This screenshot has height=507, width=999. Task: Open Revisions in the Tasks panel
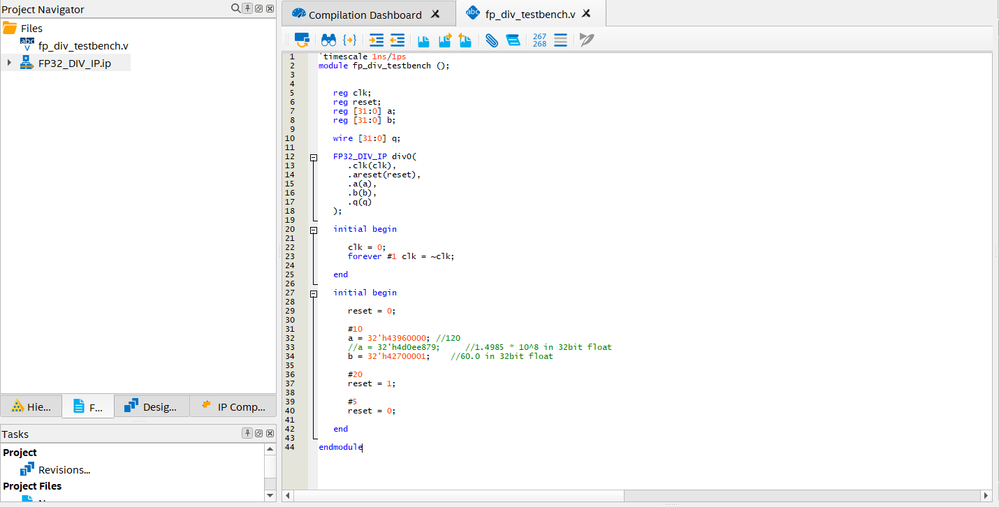(x=64, y=469)
